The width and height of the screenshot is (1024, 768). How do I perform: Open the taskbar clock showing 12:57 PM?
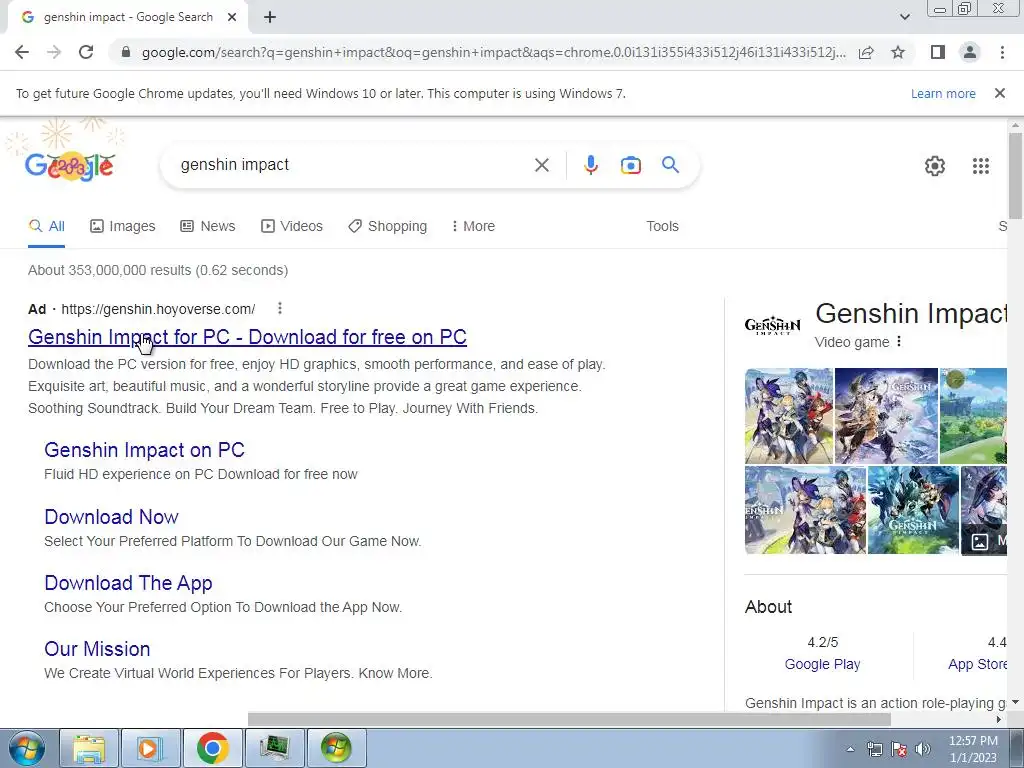(973, 749)
